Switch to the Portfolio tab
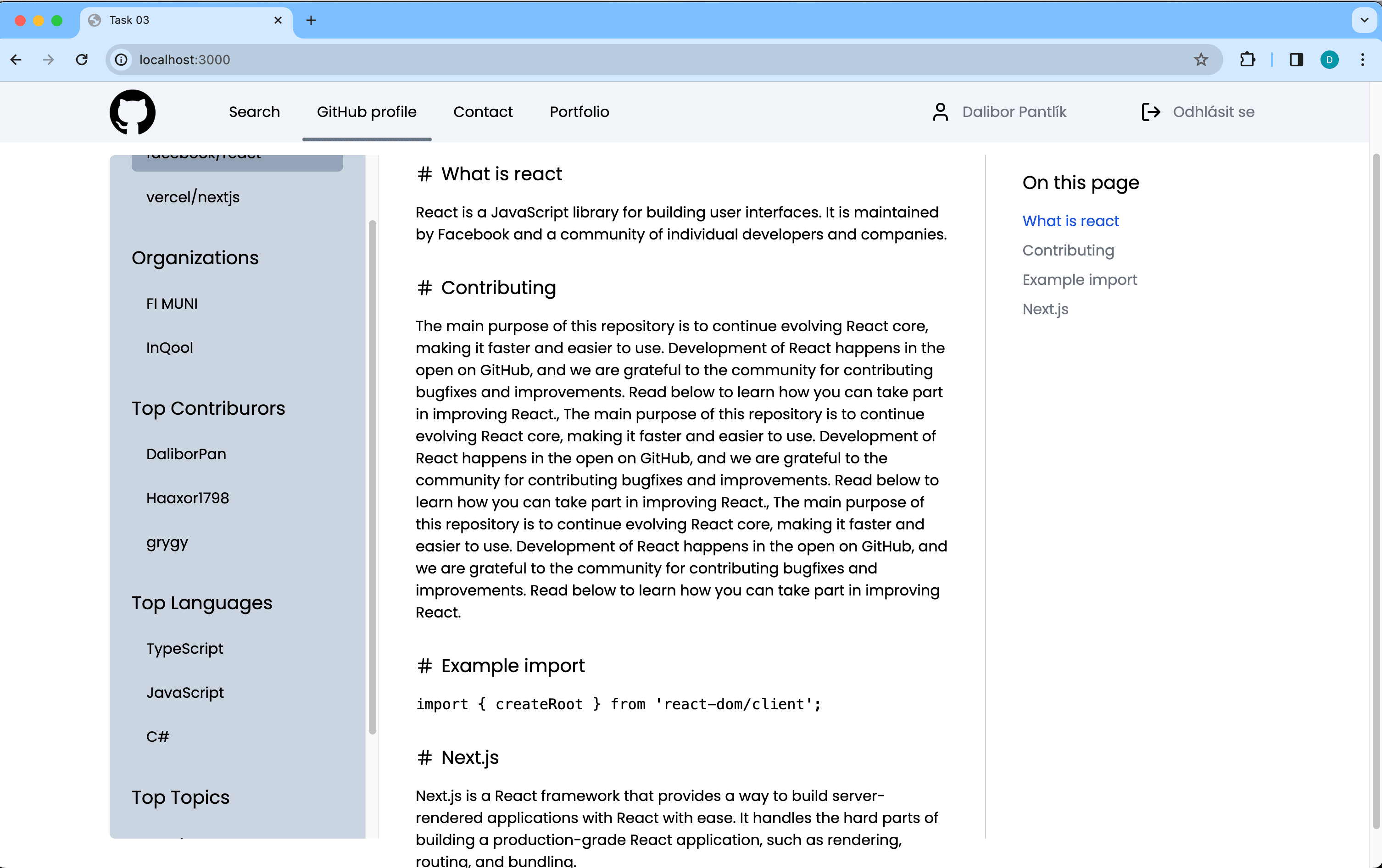Screen dimensions: 1382x868 pyautogui.click(x=579, y=112)
